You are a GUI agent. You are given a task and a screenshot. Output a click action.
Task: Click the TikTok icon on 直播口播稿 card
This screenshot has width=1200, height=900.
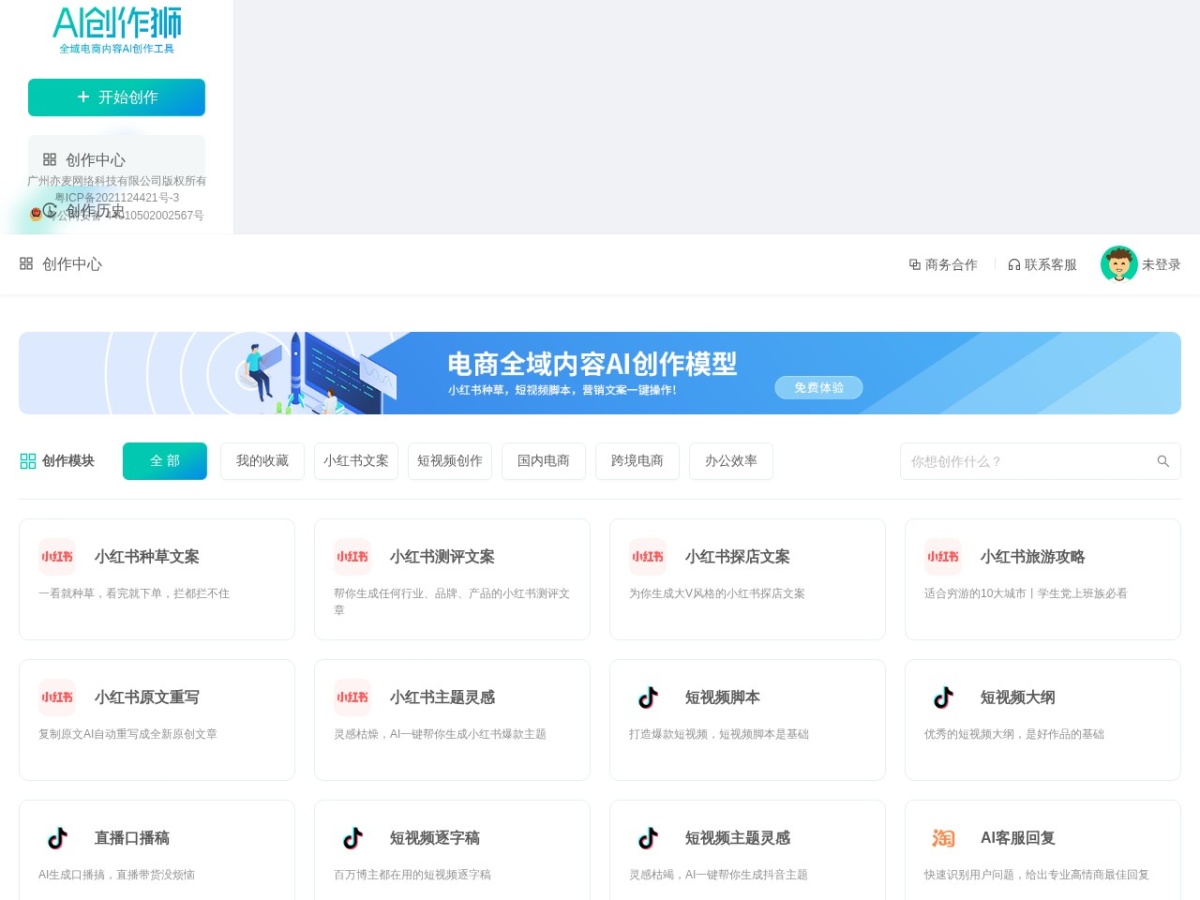(x=57, y=838)
